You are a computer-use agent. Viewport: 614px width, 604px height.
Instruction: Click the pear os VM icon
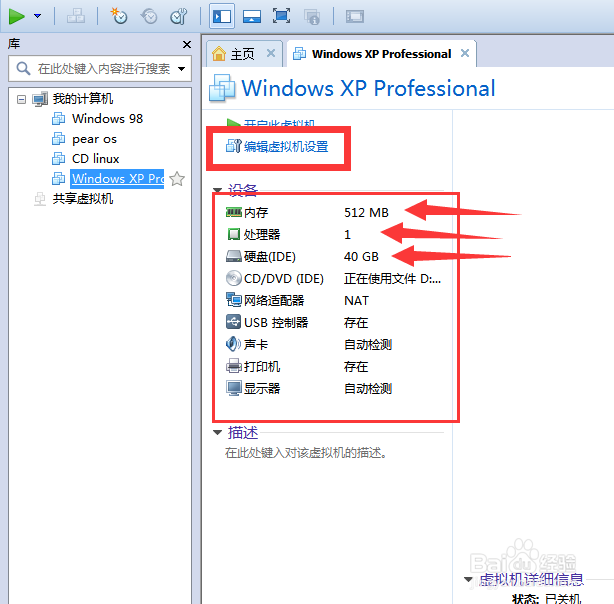tap(59, 139)
